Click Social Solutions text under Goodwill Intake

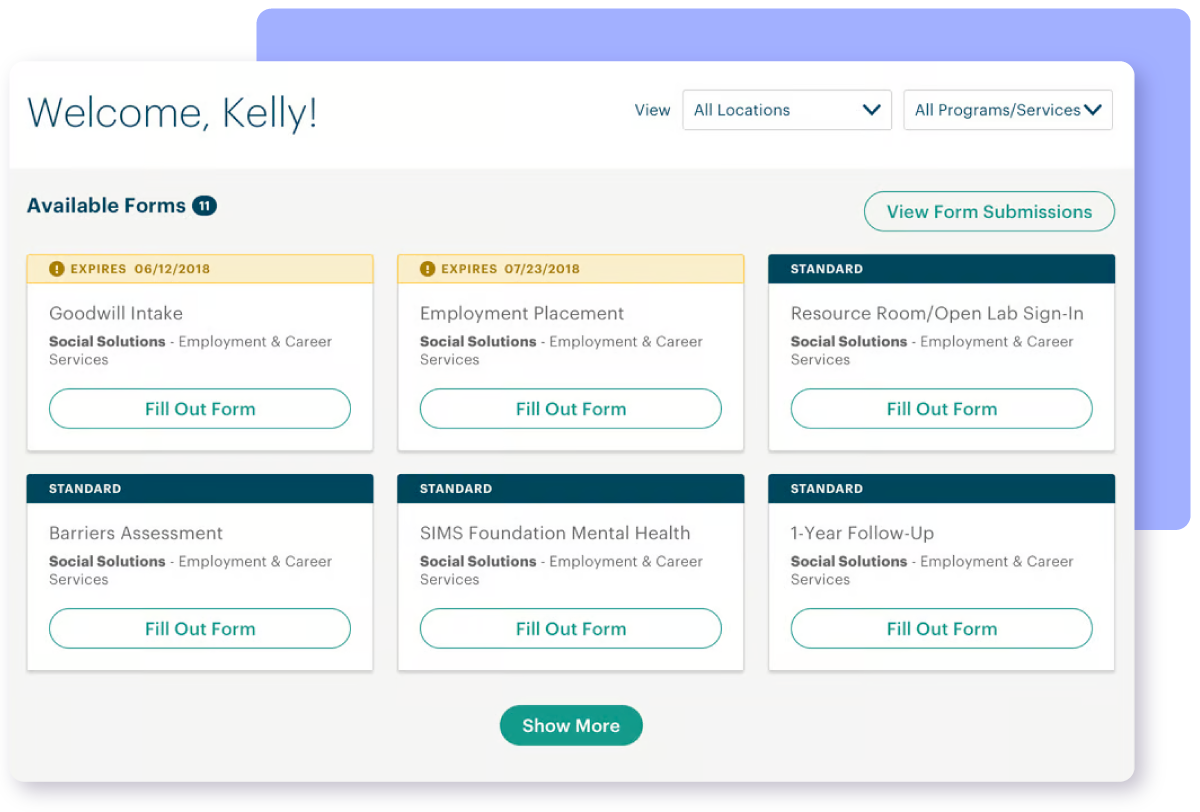pyautogui.click(x=107, y=341)
